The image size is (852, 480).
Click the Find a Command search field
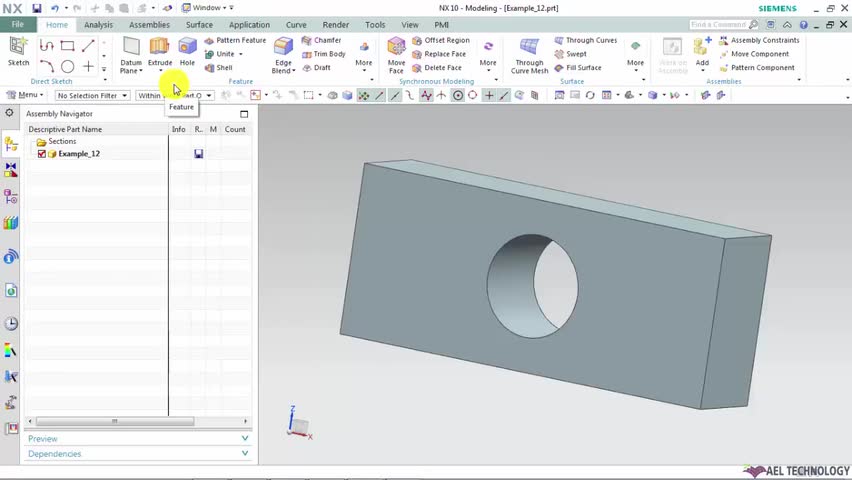(x=720, y=25)
